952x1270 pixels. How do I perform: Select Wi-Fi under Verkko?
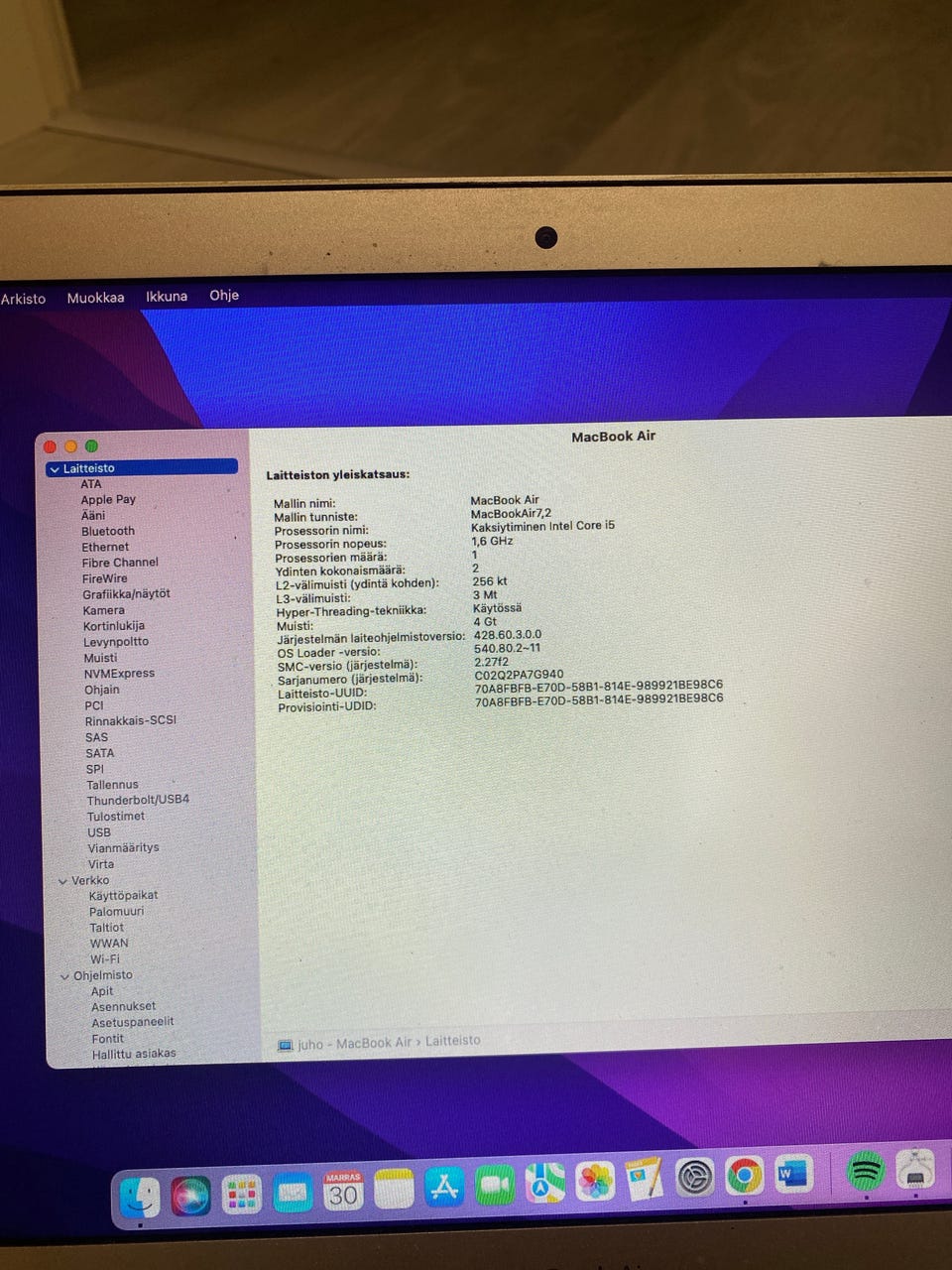point(104,959)
